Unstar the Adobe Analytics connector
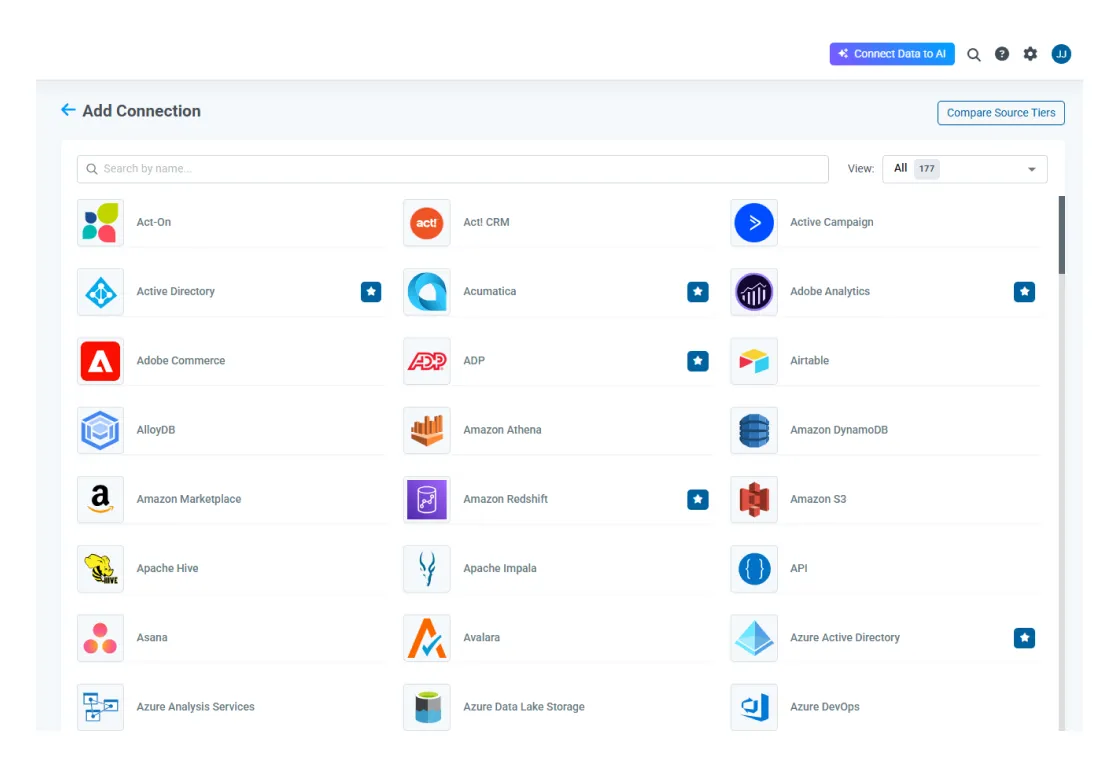Image resolution: width=1120 pixels, height=760 pixels. pos(1024,291)
